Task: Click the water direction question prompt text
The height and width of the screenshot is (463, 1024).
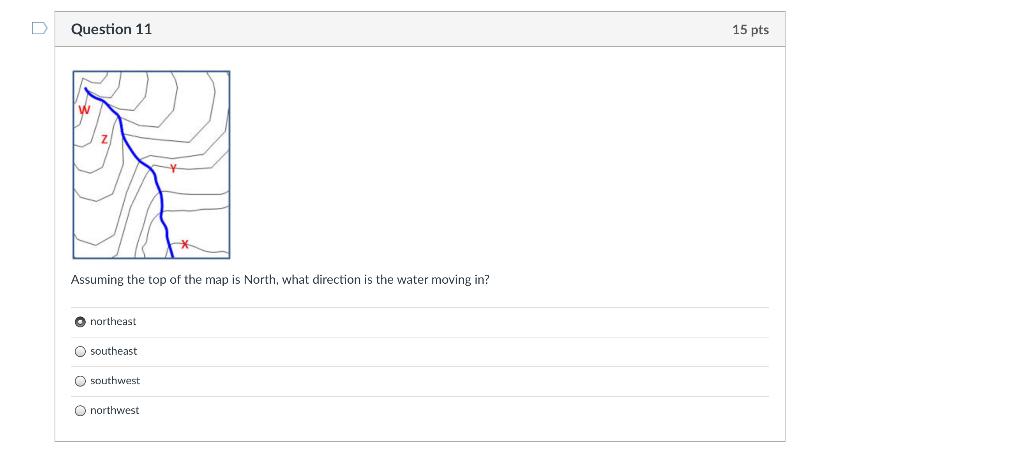Action: (x=280, y=279)
